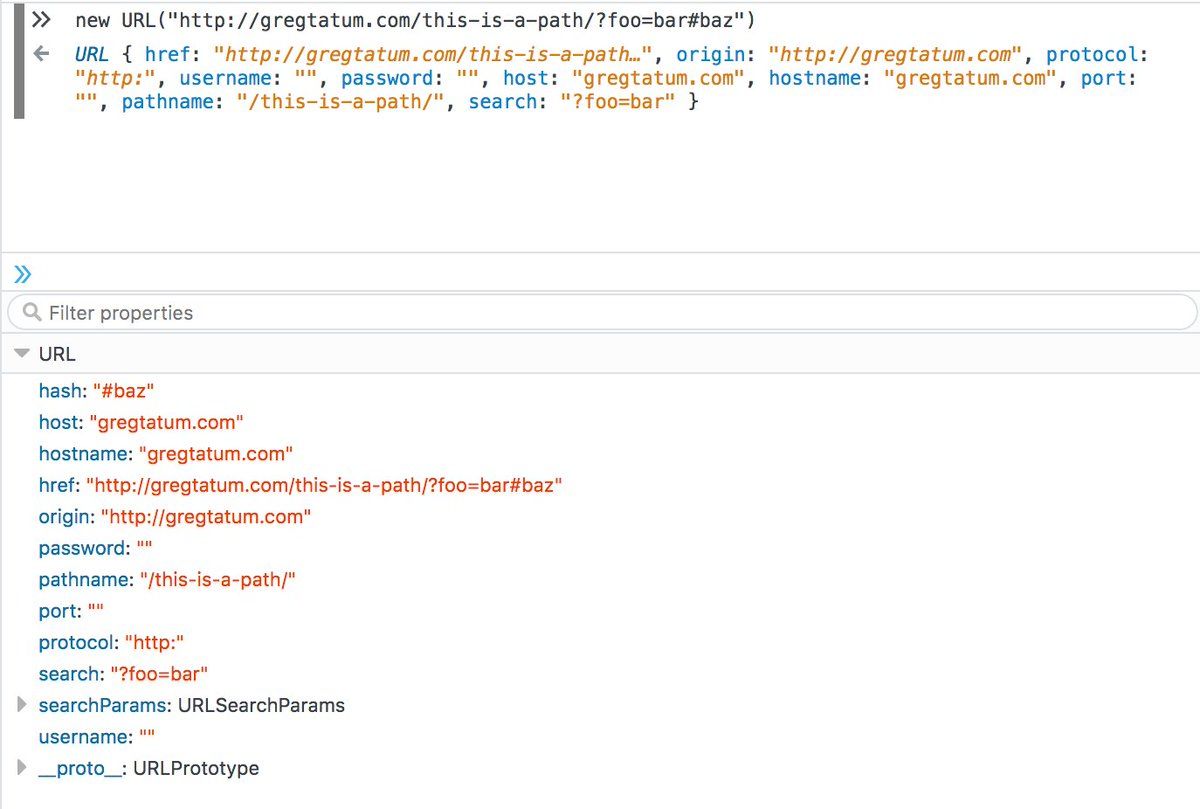Screen dimensions: 1200x809
Task: Select the hostname property row
Action: coord(165,454)
